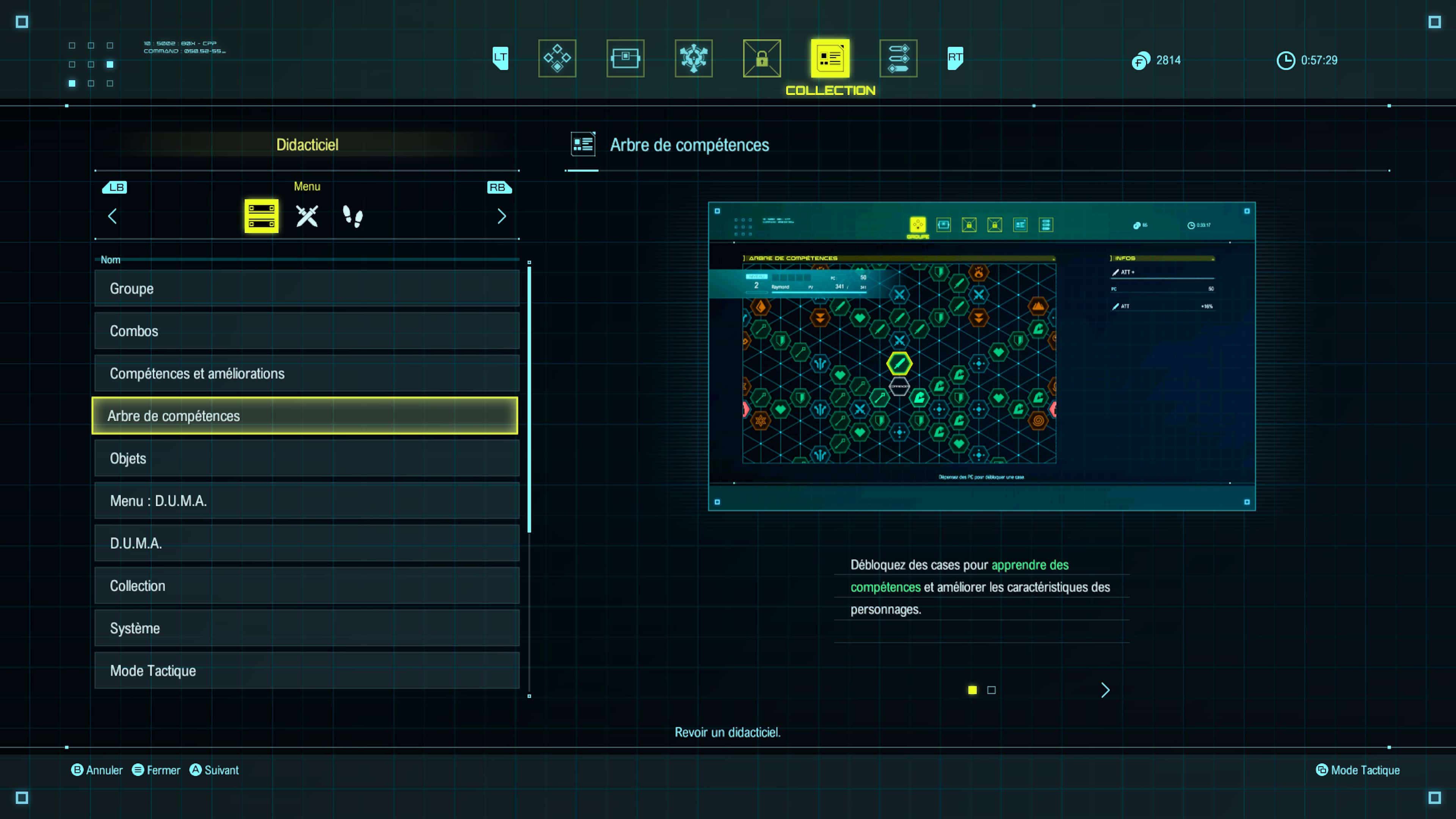Click the 2814 currency value
Screen dimensions: 1456x819
(x=1168, y=61)
